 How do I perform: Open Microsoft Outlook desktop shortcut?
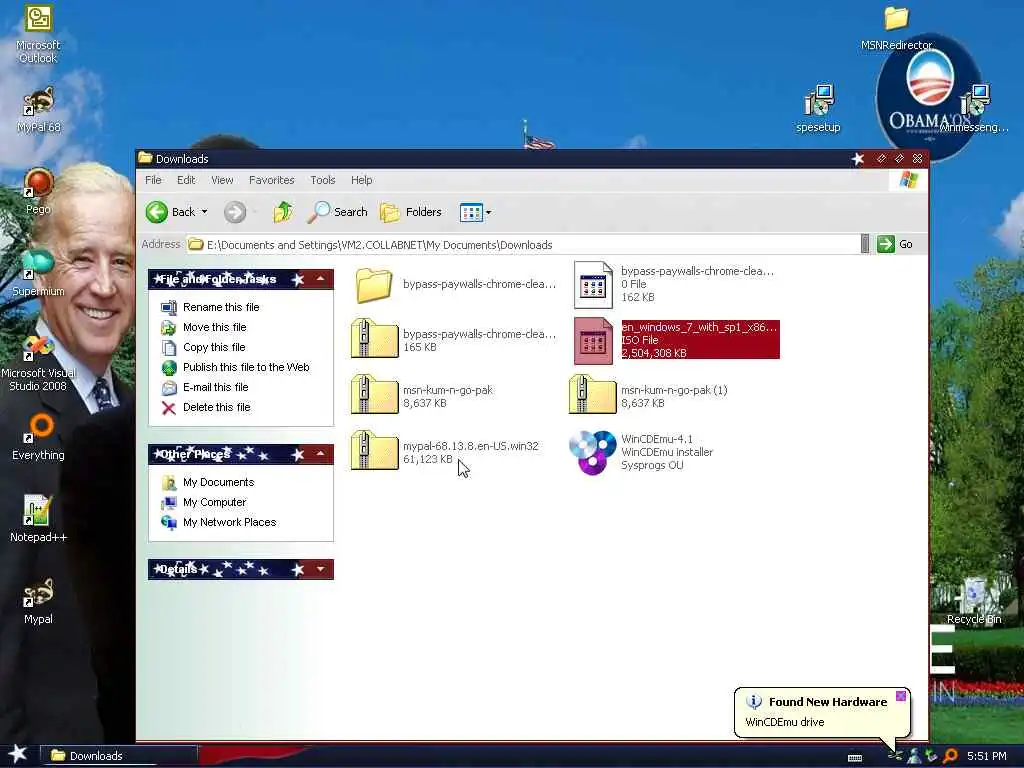pos(38,33)
